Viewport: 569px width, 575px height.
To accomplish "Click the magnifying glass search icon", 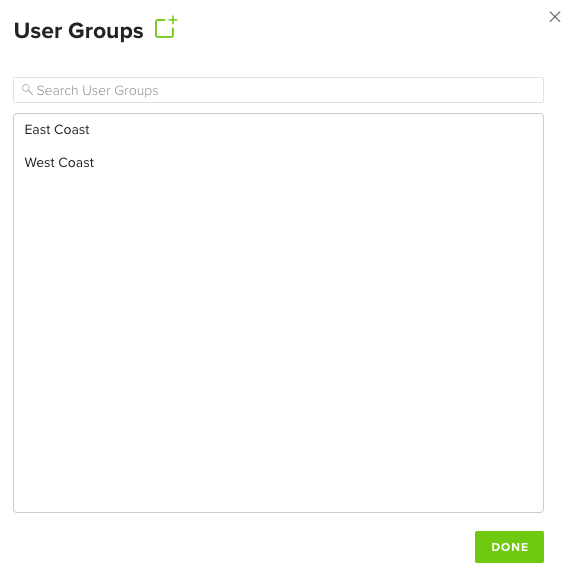I will pyautogui.click(x=27, y=89).
